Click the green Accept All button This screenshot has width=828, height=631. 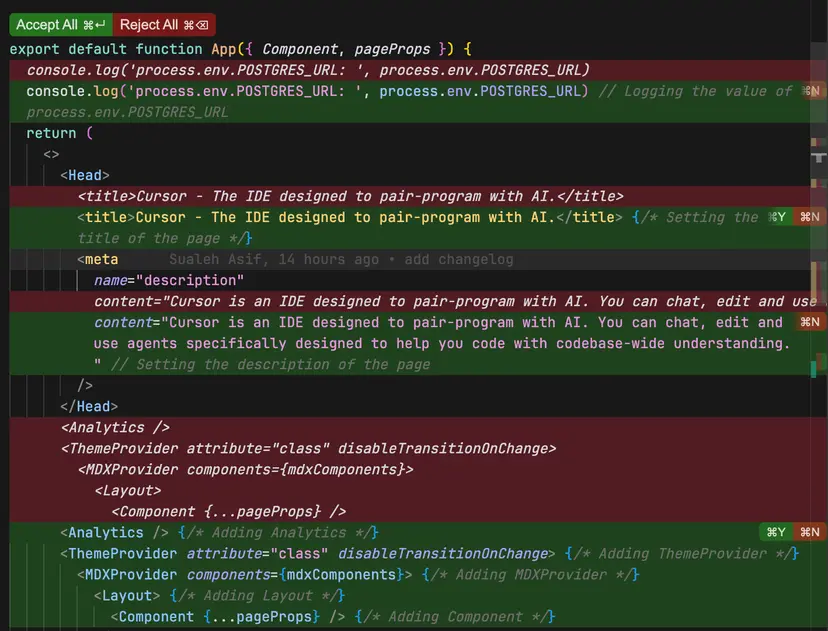[x=61, y=25]
